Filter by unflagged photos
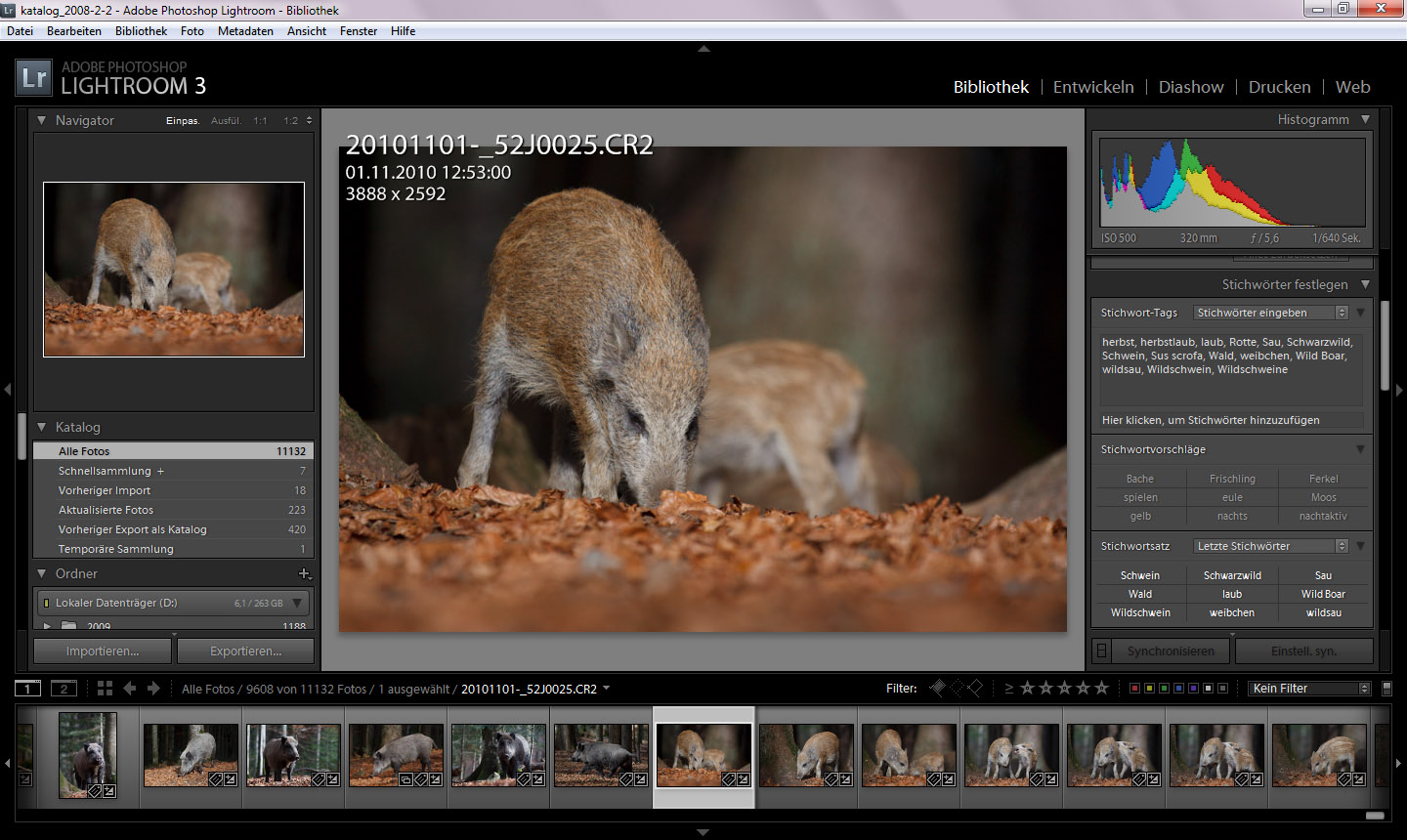This screenshot has width=1407, height=840. pos(956,688)
